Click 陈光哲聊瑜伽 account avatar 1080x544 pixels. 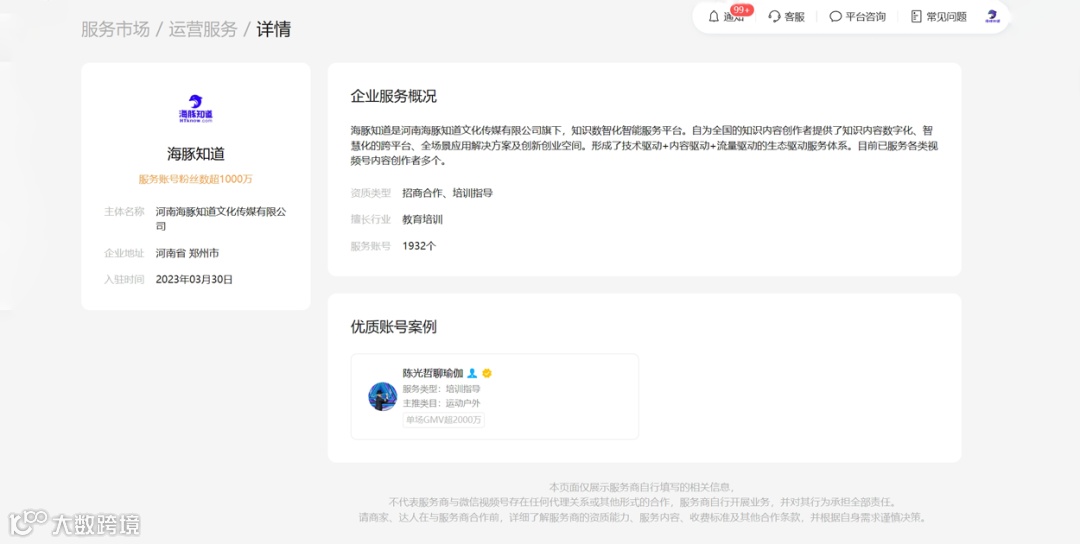382,397
